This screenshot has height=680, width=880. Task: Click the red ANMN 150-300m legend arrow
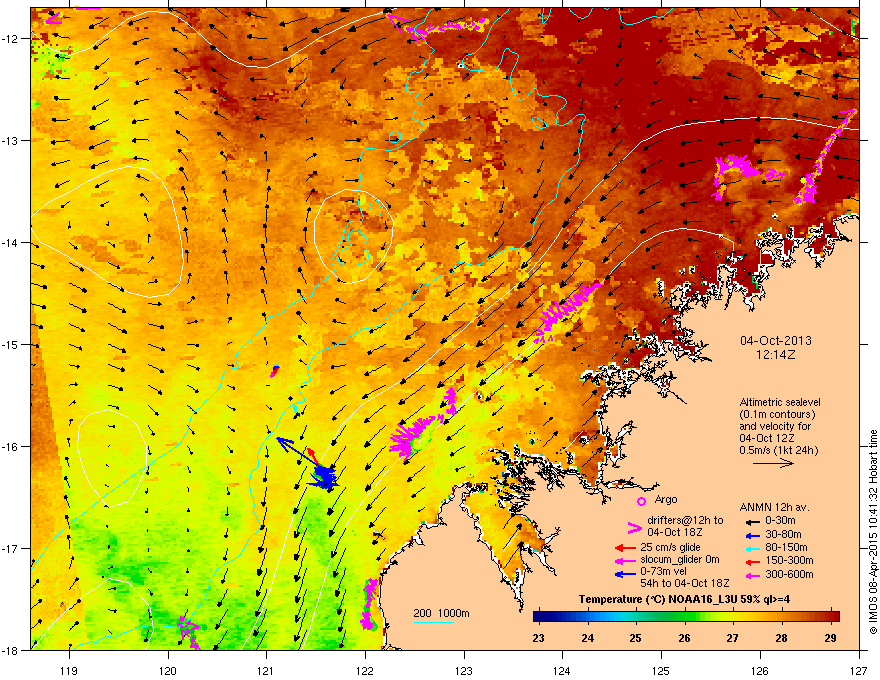[751, 561]
